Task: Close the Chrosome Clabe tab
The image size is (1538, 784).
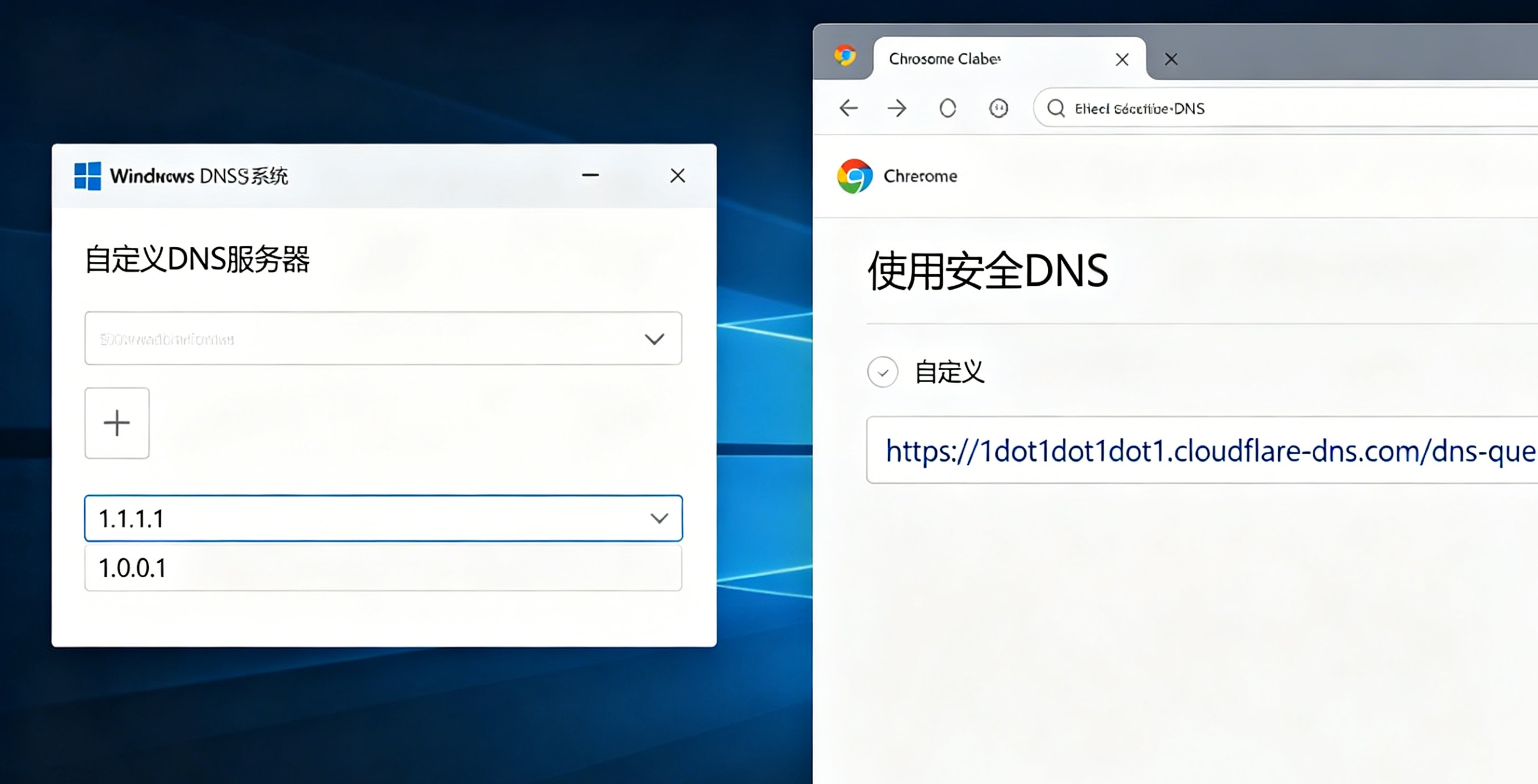Action: click(x=1123, y=59)
